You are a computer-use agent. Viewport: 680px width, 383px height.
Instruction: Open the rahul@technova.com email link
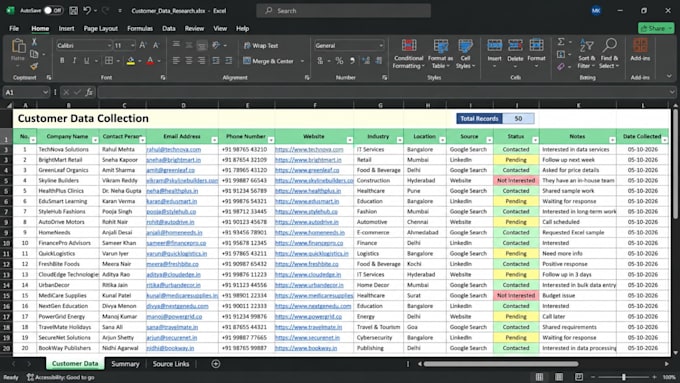coord(174,149)
